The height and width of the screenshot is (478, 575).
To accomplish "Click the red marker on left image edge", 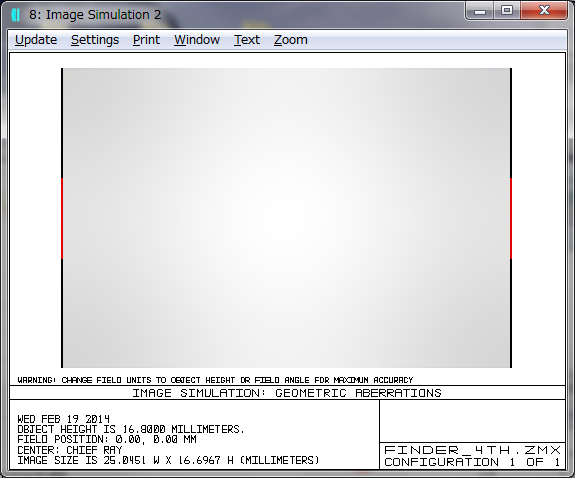I will tap(62, 219).
